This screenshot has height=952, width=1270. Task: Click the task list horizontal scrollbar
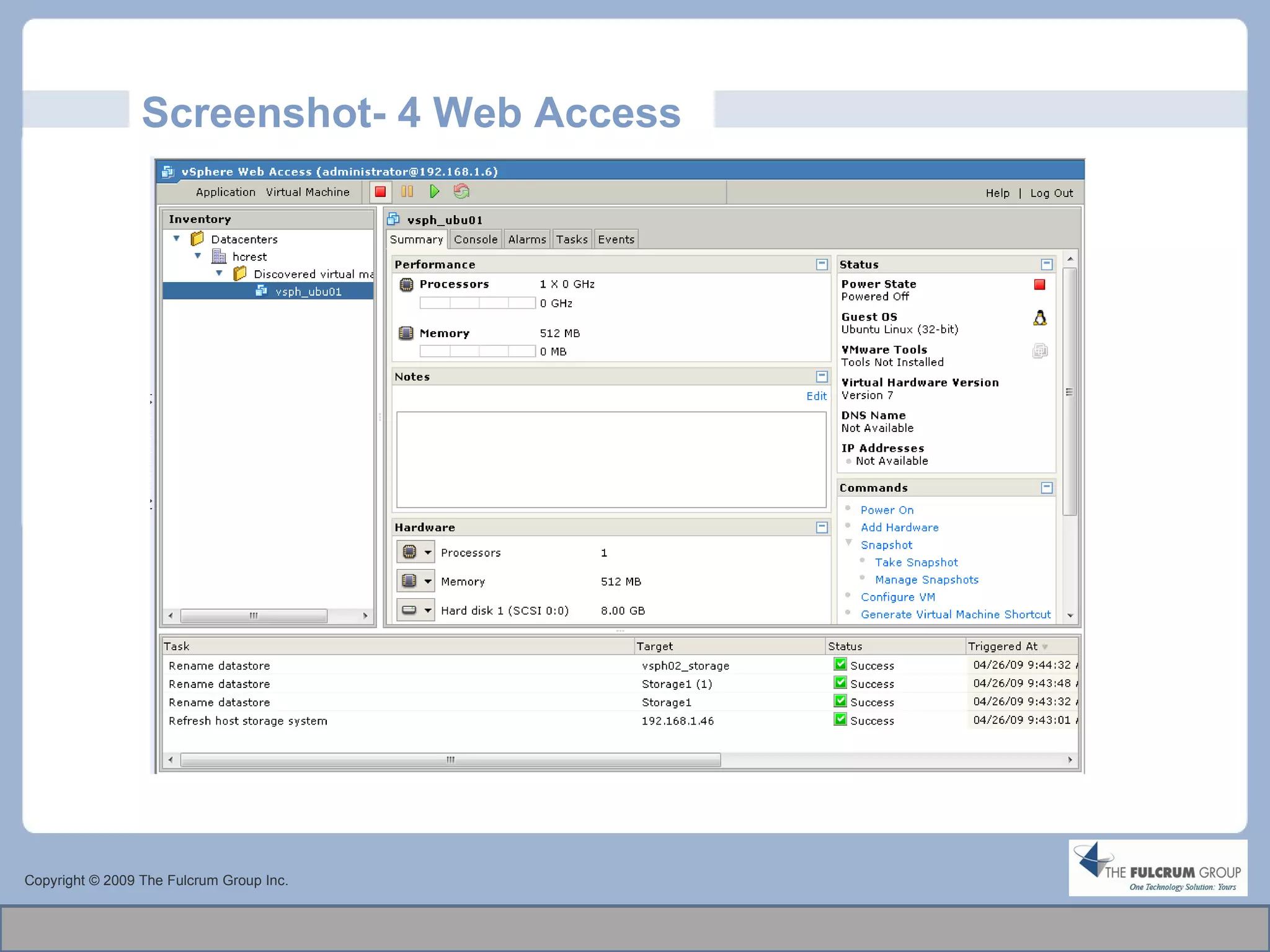(x=450, y=760)
